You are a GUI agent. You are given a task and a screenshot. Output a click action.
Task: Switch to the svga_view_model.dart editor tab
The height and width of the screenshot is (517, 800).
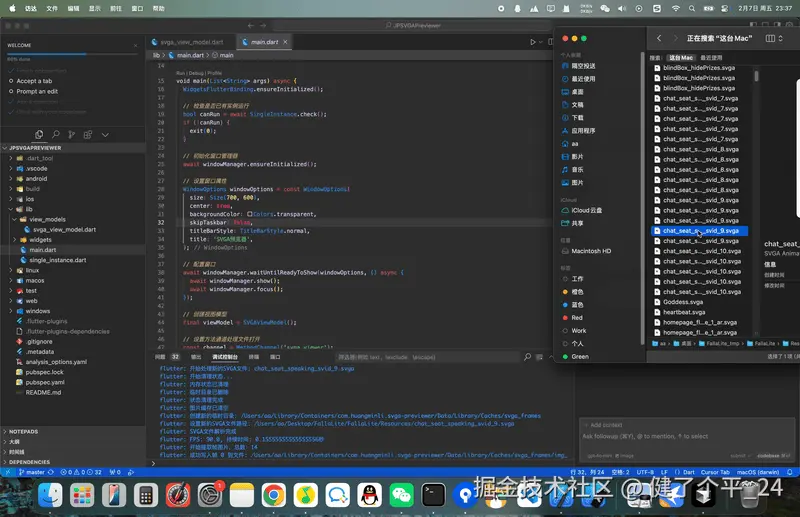click(192, 42)
